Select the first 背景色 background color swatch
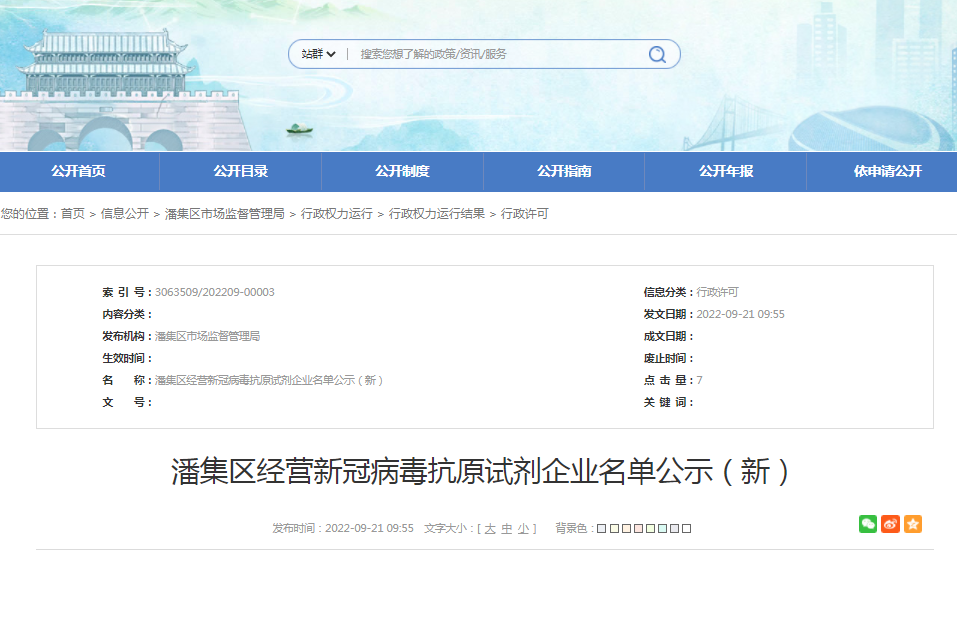 [x=602, y=527]
